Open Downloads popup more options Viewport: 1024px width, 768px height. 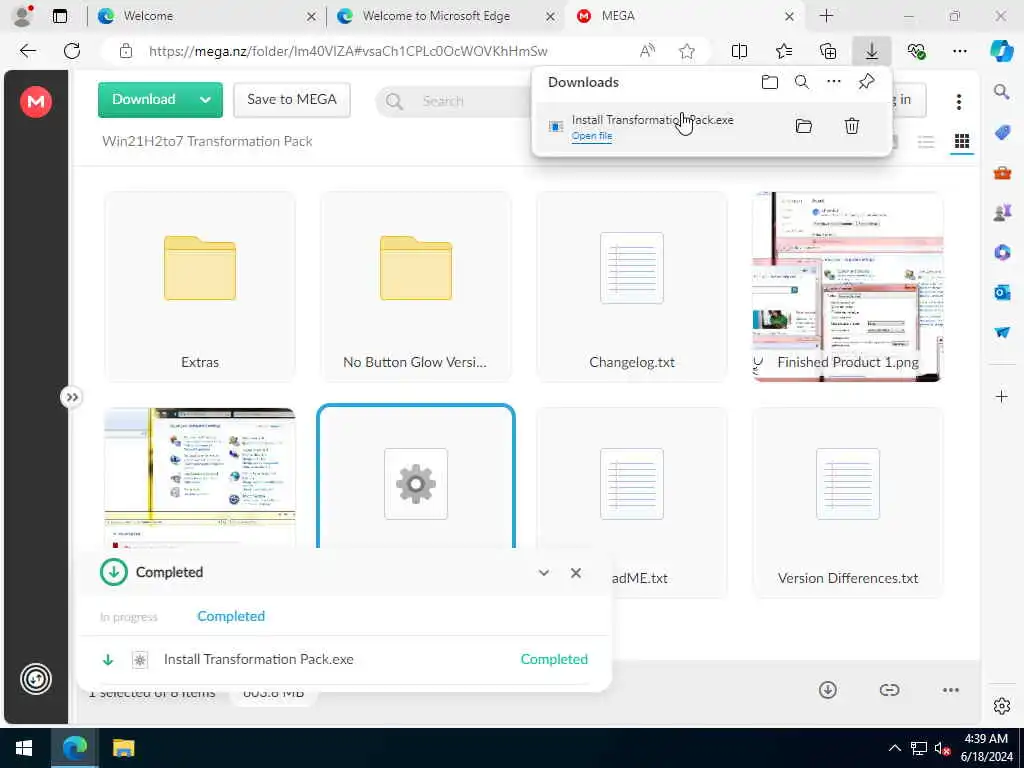(x=834, y=82)
